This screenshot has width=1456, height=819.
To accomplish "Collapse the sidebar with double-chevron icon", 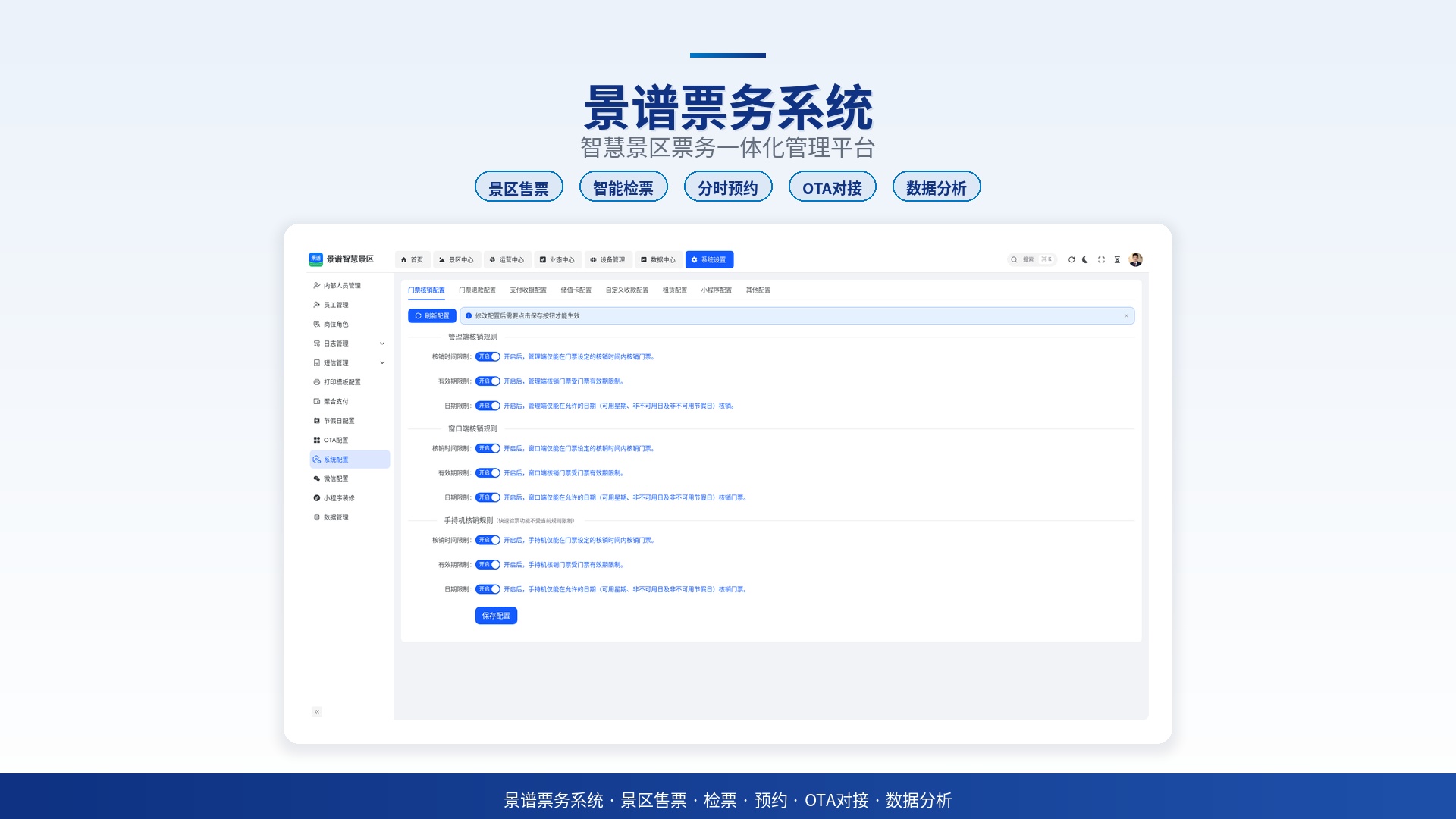I will 317,712.
